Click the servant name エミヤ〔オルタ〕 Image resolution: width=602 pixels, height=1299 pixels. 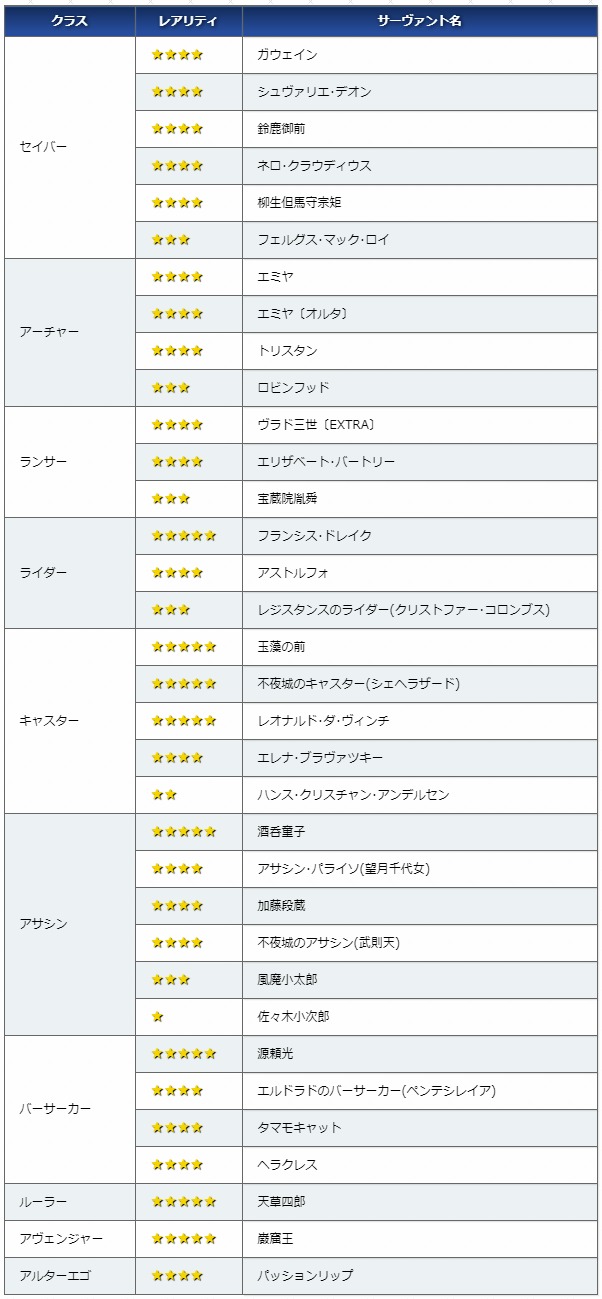click(303, 314)
